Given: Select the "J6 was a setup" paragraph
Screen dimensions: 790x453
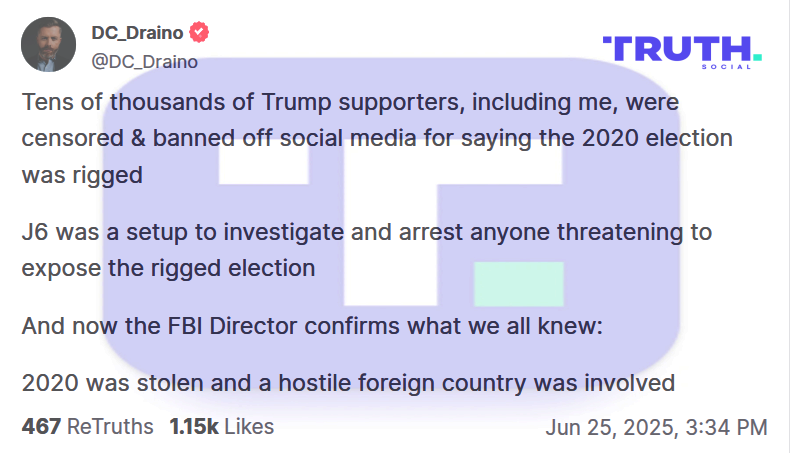Looking at the screenshot, I should pos(367,250).
